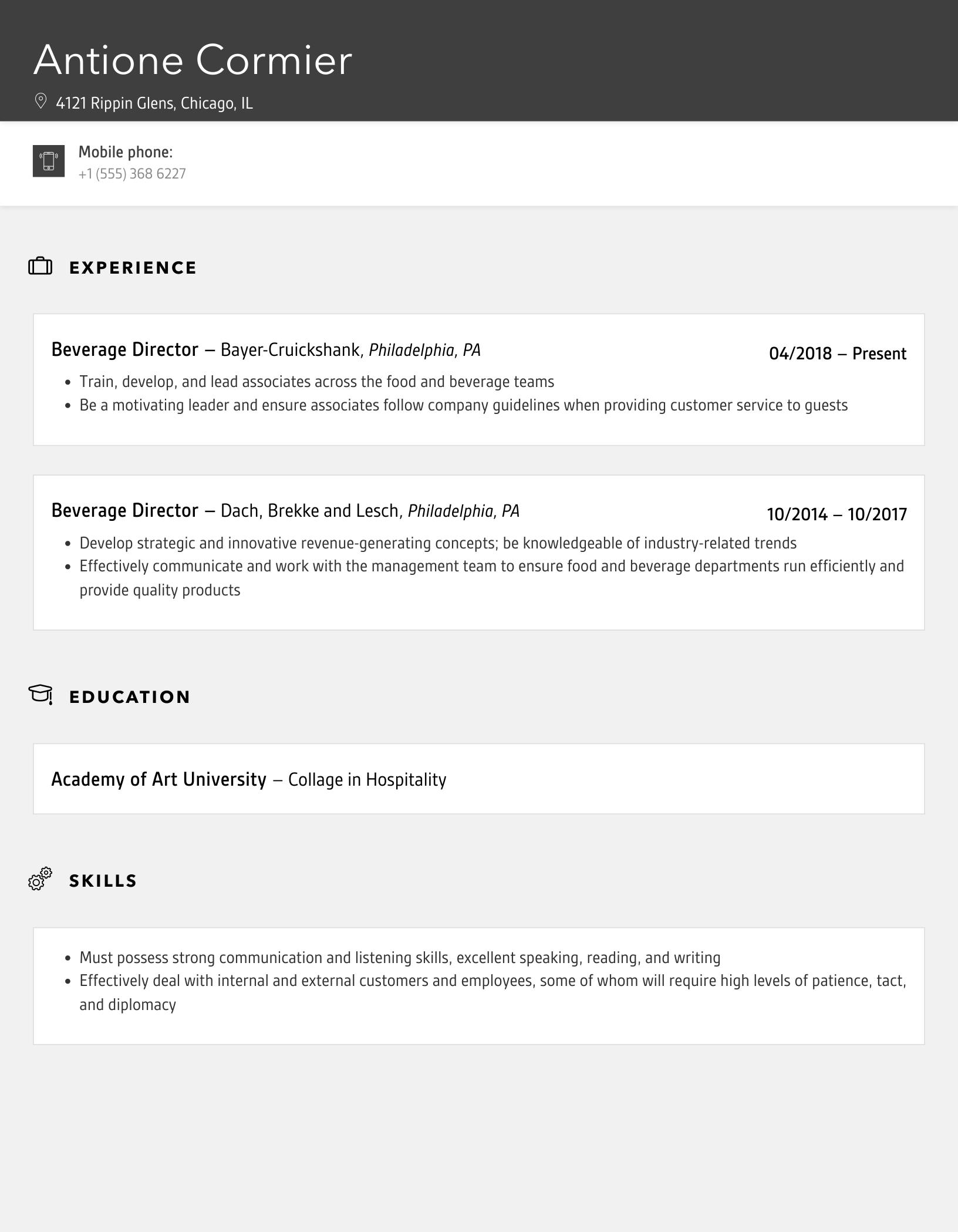The width and height of the screenshot is (958, 1232).
Task: Click the address 4121 Rippin Glens
Action: [154, 103]
